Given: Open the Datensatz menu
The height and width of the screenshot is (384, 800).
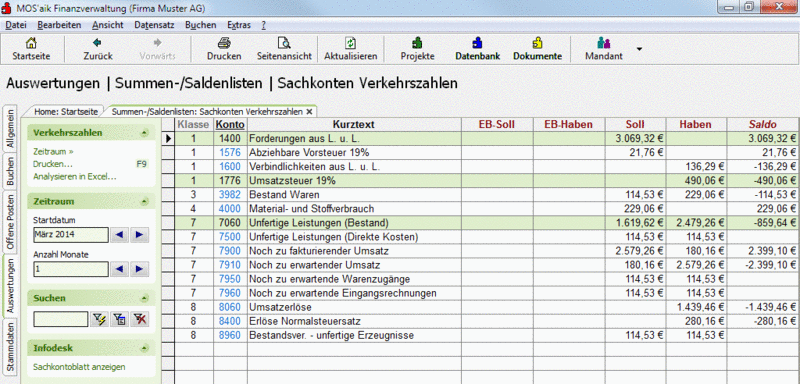Looking at the screenshot, I should tap(155, 24).
